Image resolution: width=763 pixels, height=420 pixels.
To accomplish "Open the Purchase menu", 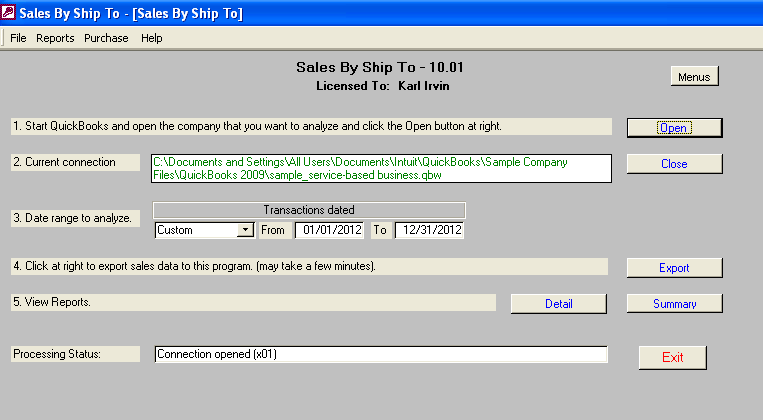I will pyautogui.click(x=106, y=38).
